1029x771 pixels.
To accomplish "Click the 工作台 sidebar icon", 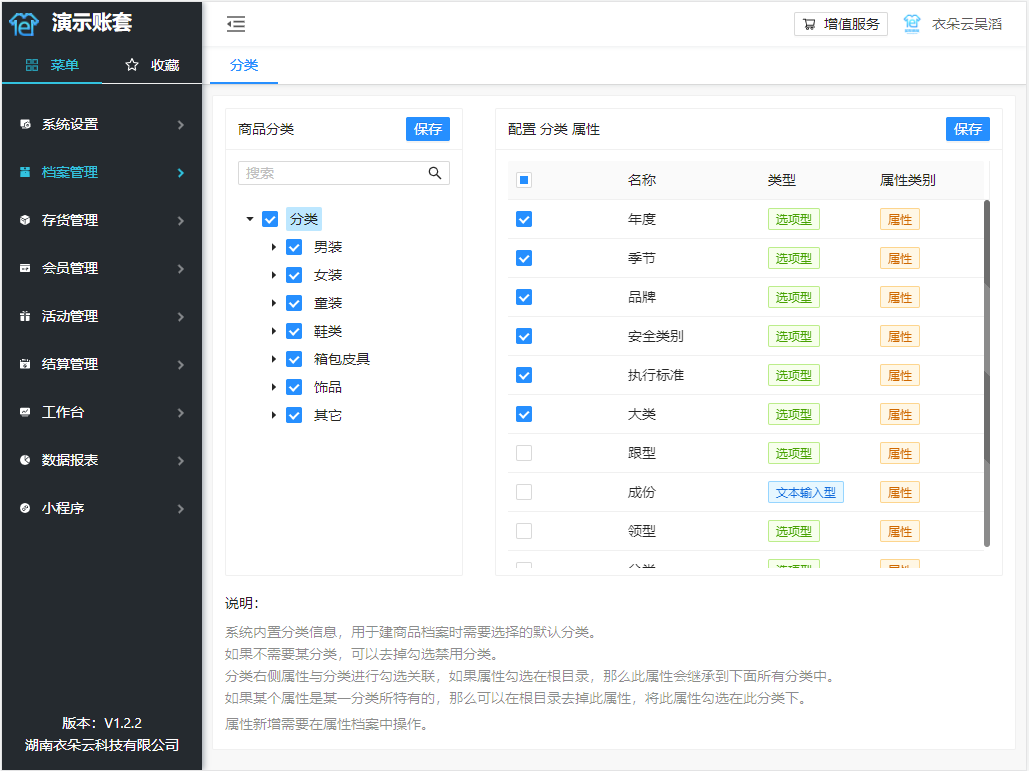I will click(25, 411).
